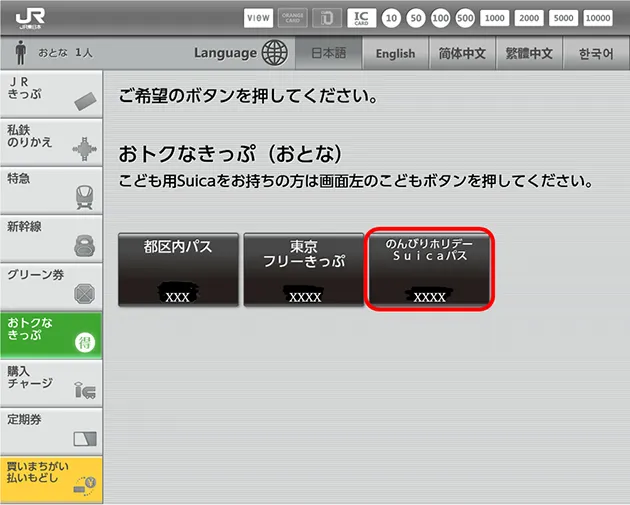This screenshot has height=505, width=630.
Task: Open the 定期券 commuter pass menu
Action: 51,432
